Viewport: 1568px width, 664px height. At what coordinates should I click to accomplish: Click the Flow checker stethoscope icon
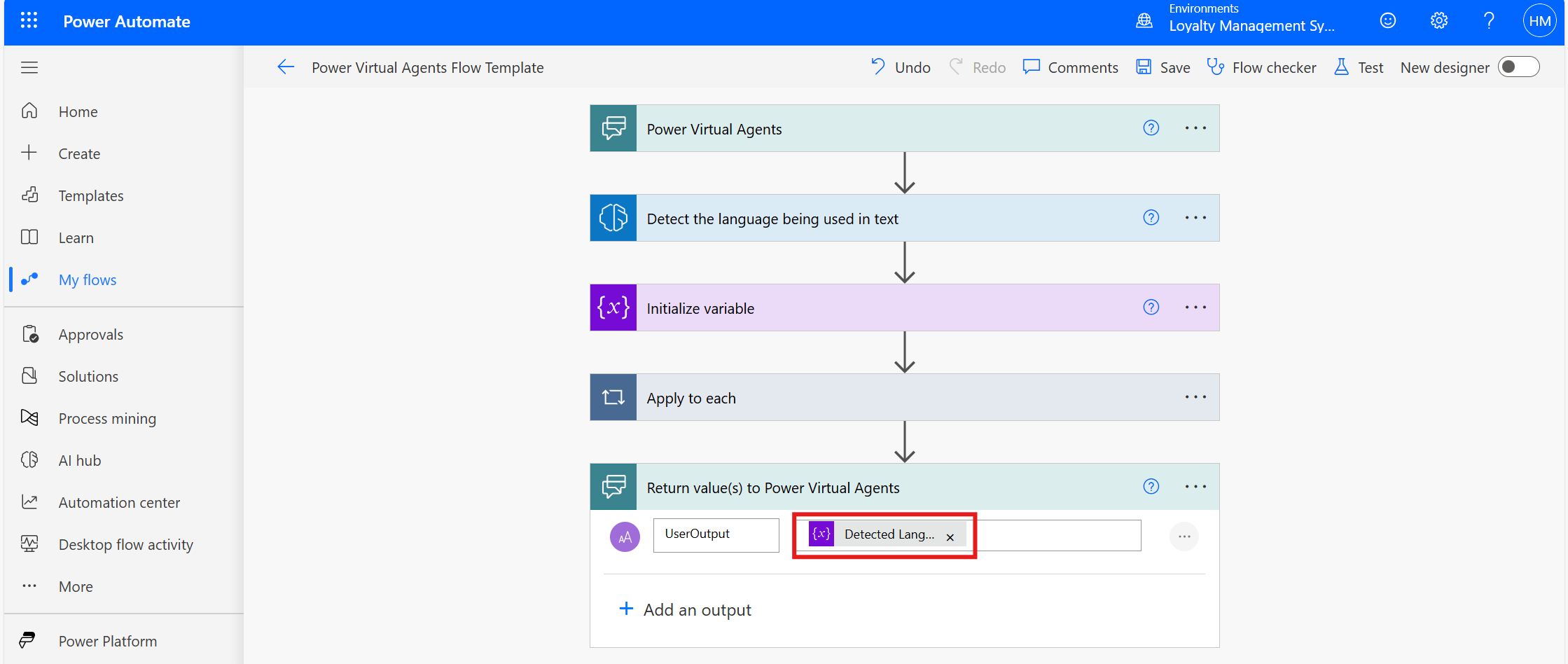coord(1215,67)
